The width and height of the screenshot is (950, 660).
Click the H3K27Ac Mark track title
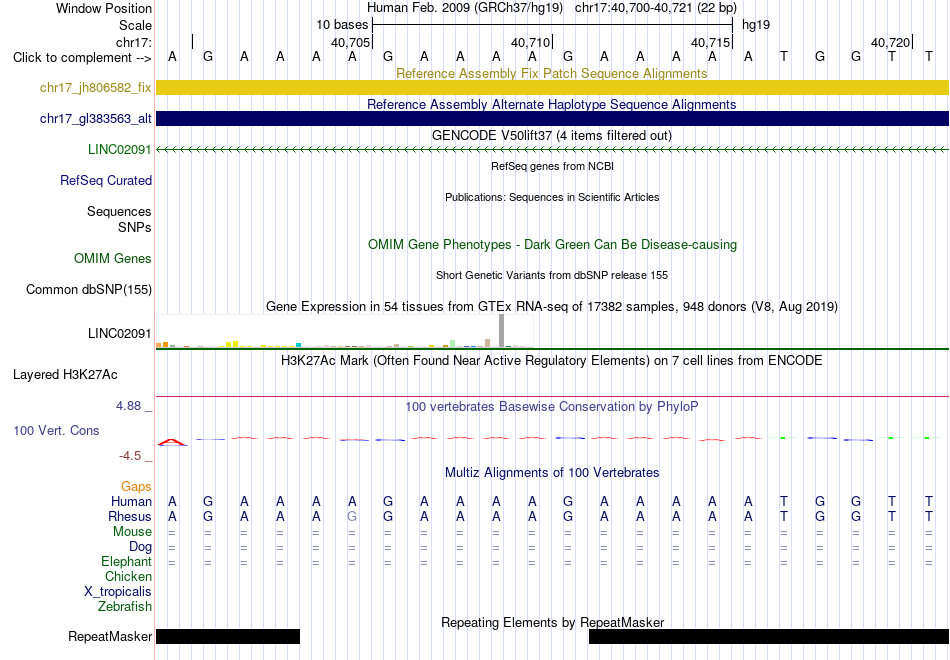tap(552, 361)
